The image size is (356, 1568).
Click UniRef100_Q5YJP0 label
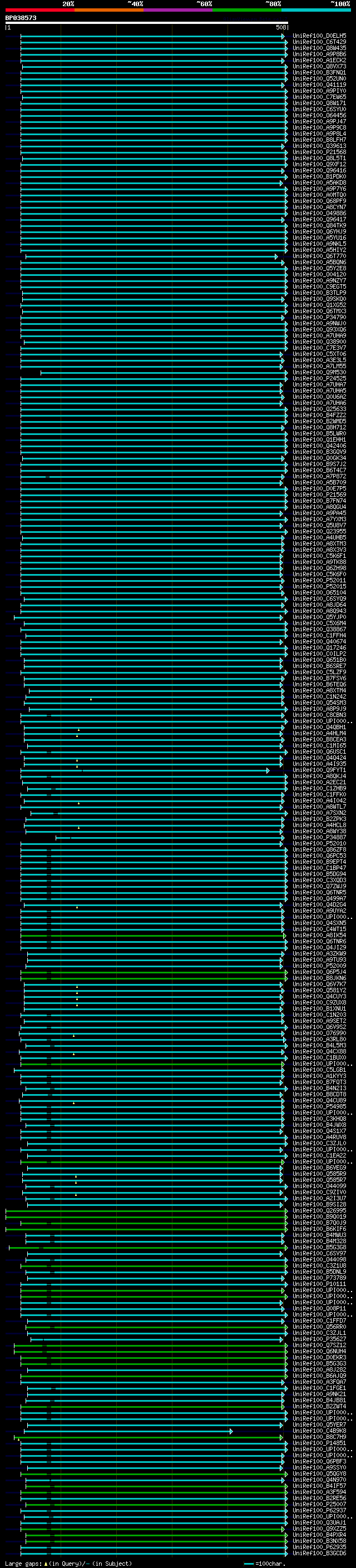[319, 617]
